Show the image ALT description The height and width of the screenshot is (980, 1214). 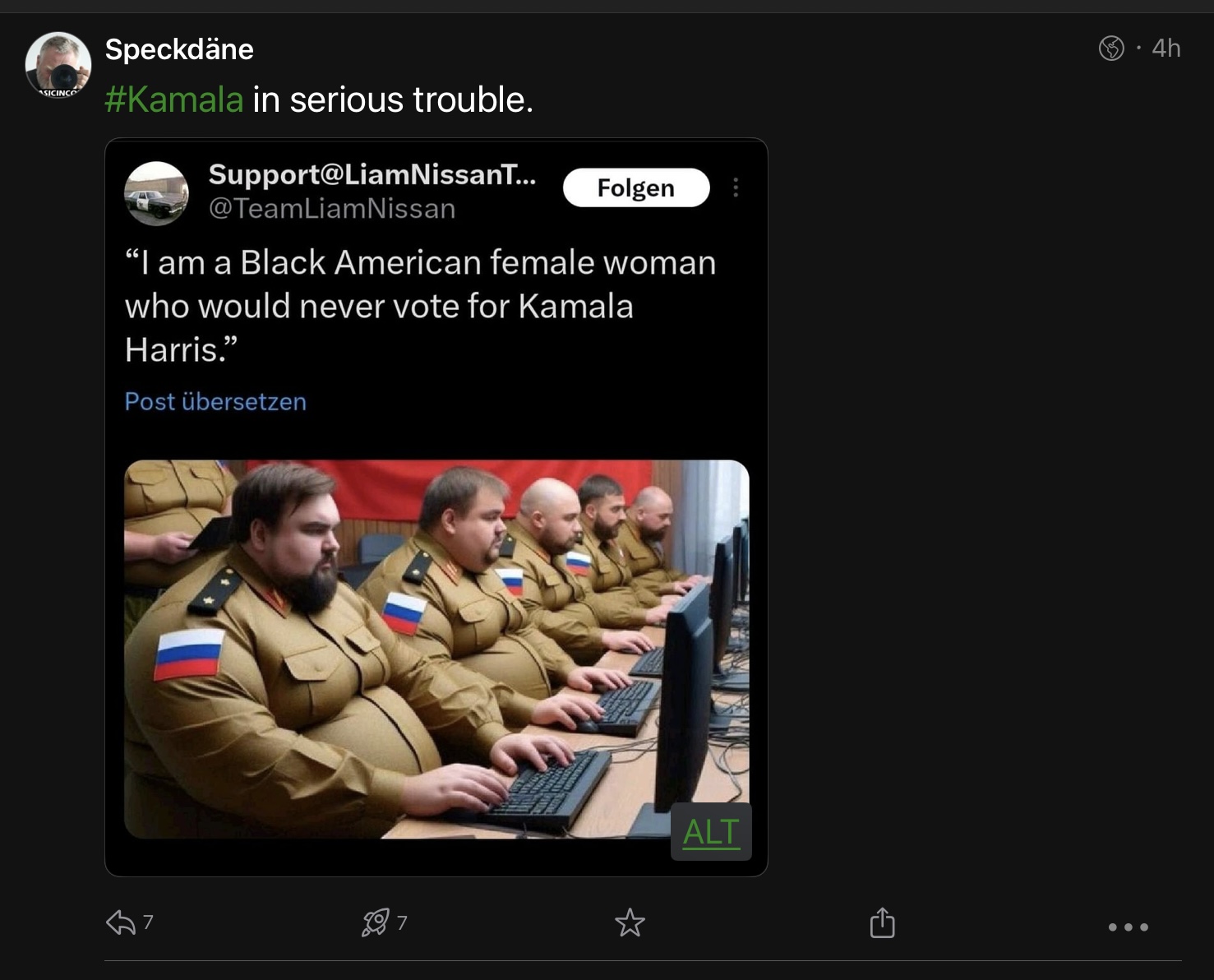[x=711, y=832]
